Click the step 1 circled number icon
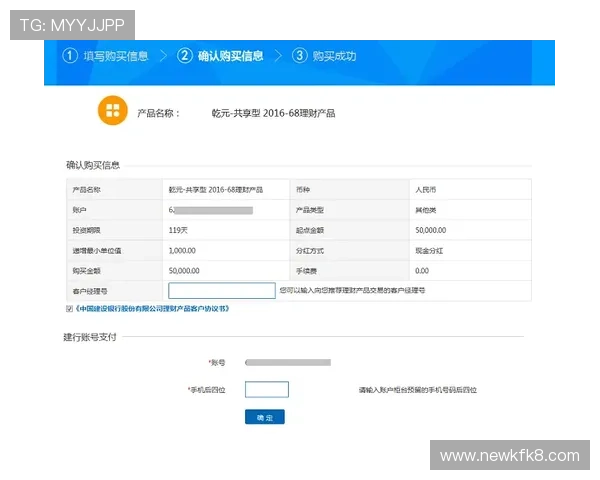This screenshot has width=600, height=480. pos(70,56)
